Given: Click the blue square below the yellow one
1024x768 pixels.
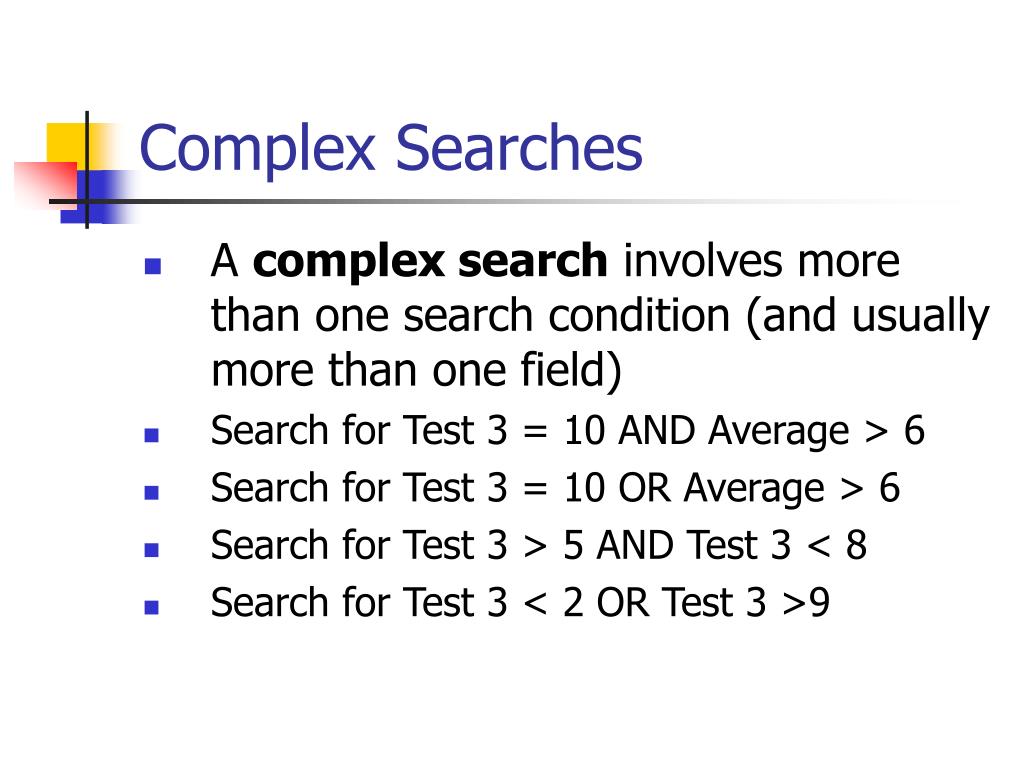Looking at the screenshot, I should tap(98, 197).
